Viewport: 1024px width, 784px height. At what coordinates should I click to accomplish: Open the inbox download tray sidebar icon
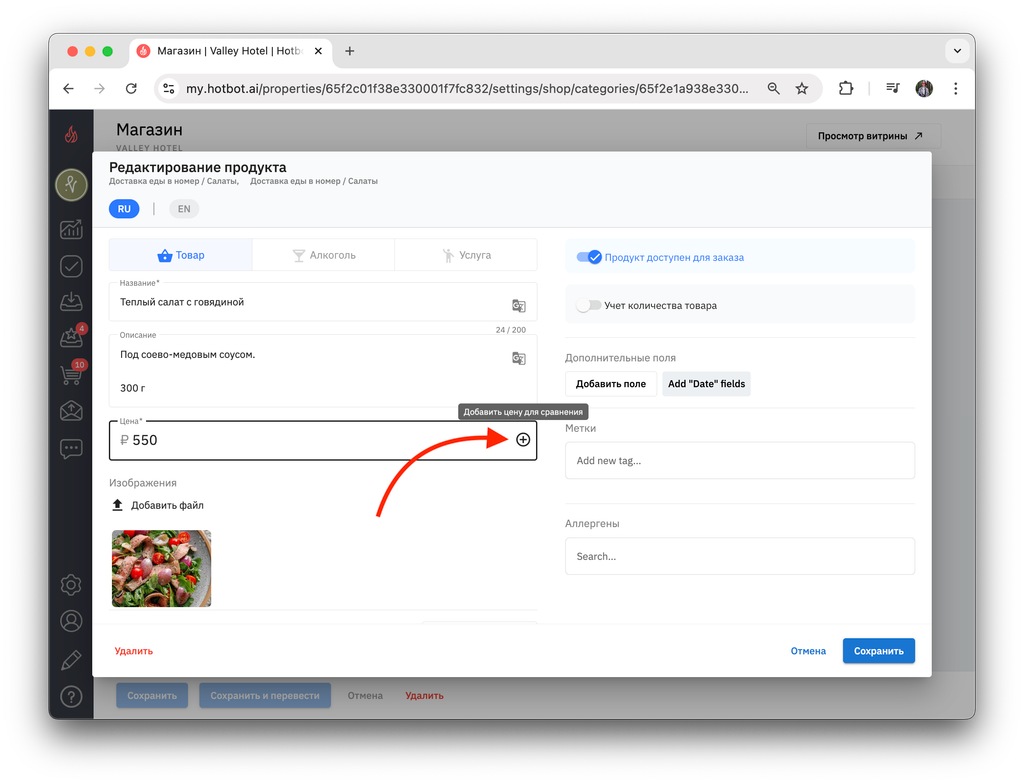[x=71, y=301]
